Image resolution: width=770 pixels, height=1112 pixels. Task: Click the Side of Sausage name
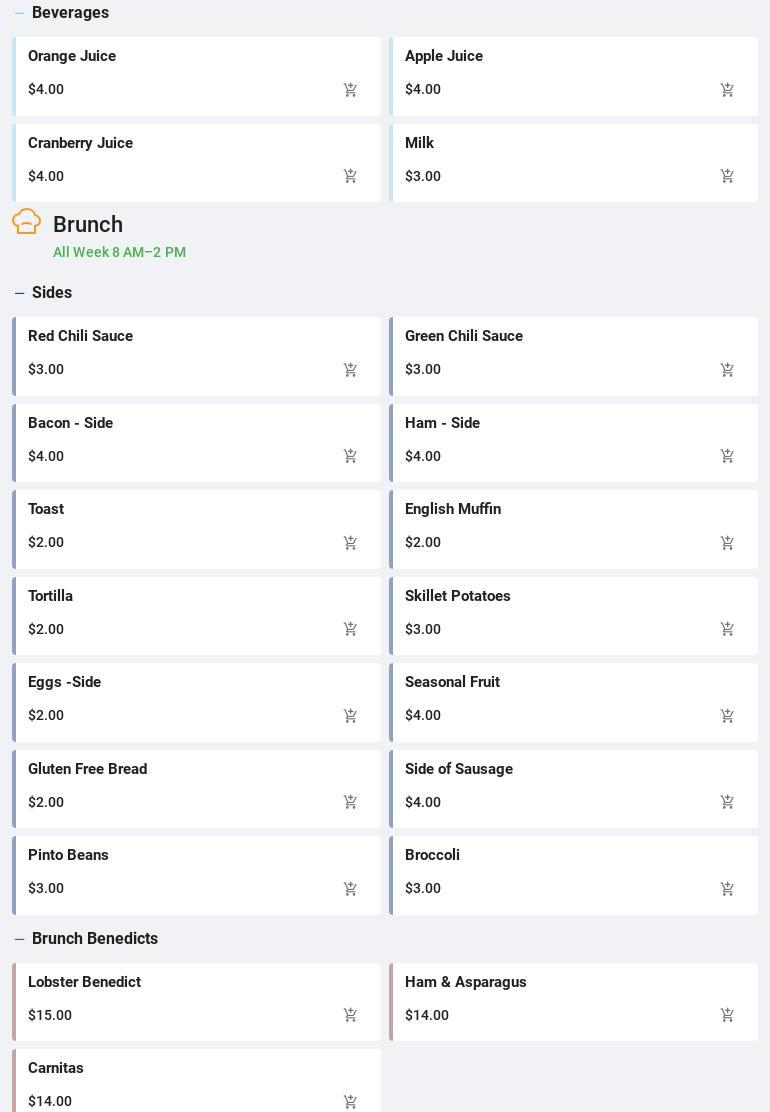[459, 769]
